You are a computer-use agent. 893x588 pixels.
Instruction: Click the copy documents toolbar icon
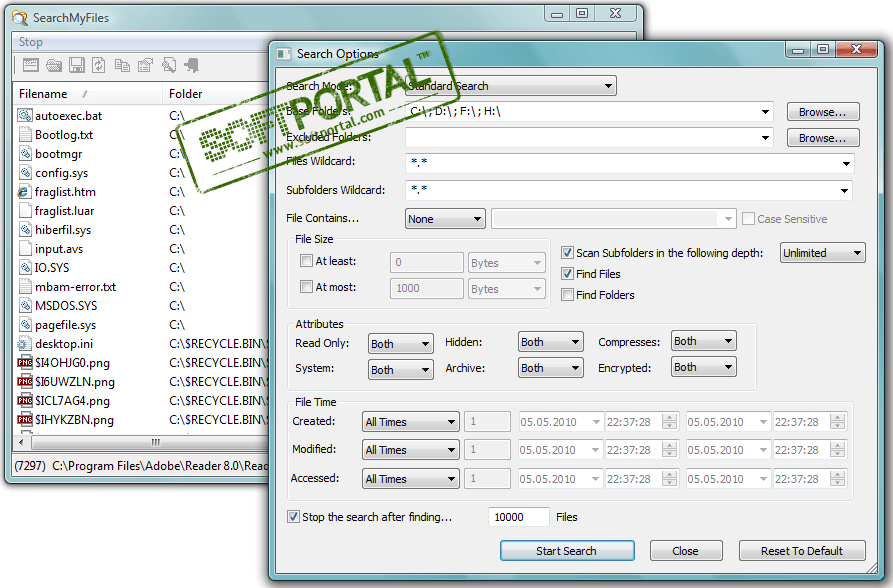122,65
